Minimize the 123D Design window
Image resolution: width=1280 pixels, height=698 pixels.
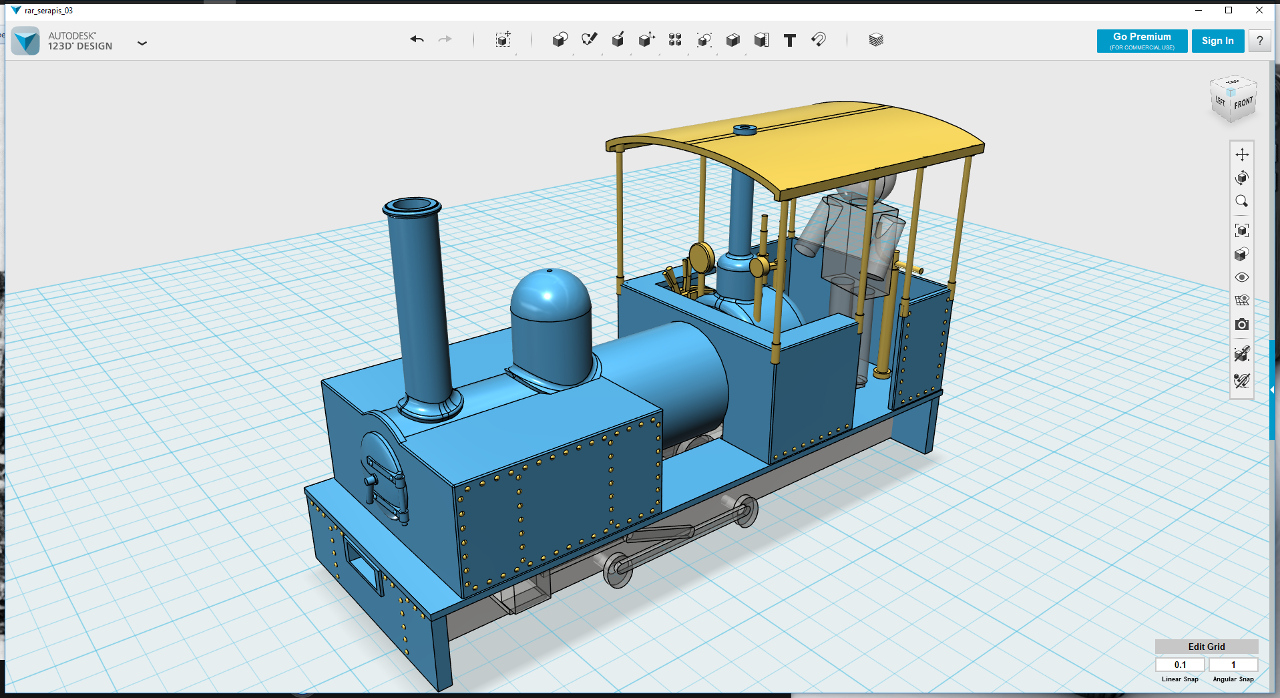(x=1199, y=10)
